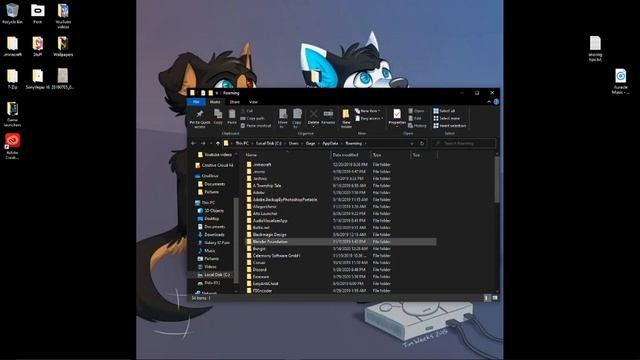Open the address bar history dropdown
Image resolution: width=640 pixels, height=360 pixels.
point(412,143)
